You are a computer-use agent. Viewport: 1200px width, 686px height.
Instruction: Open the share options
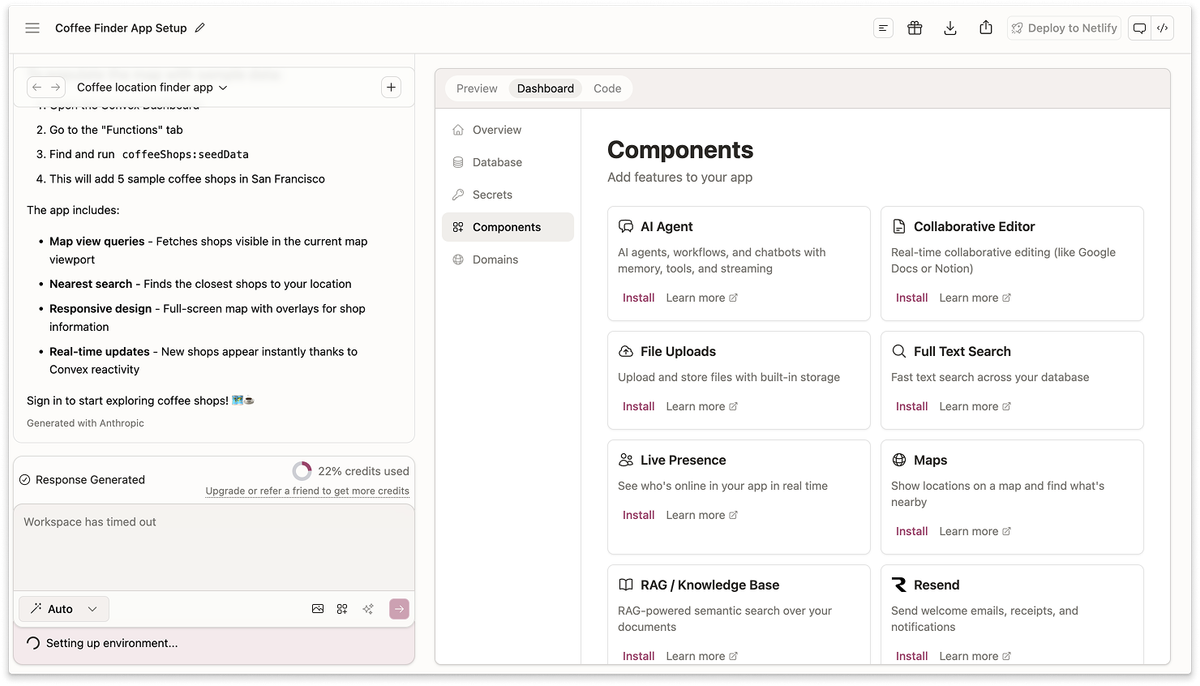(x=984, y=27)
